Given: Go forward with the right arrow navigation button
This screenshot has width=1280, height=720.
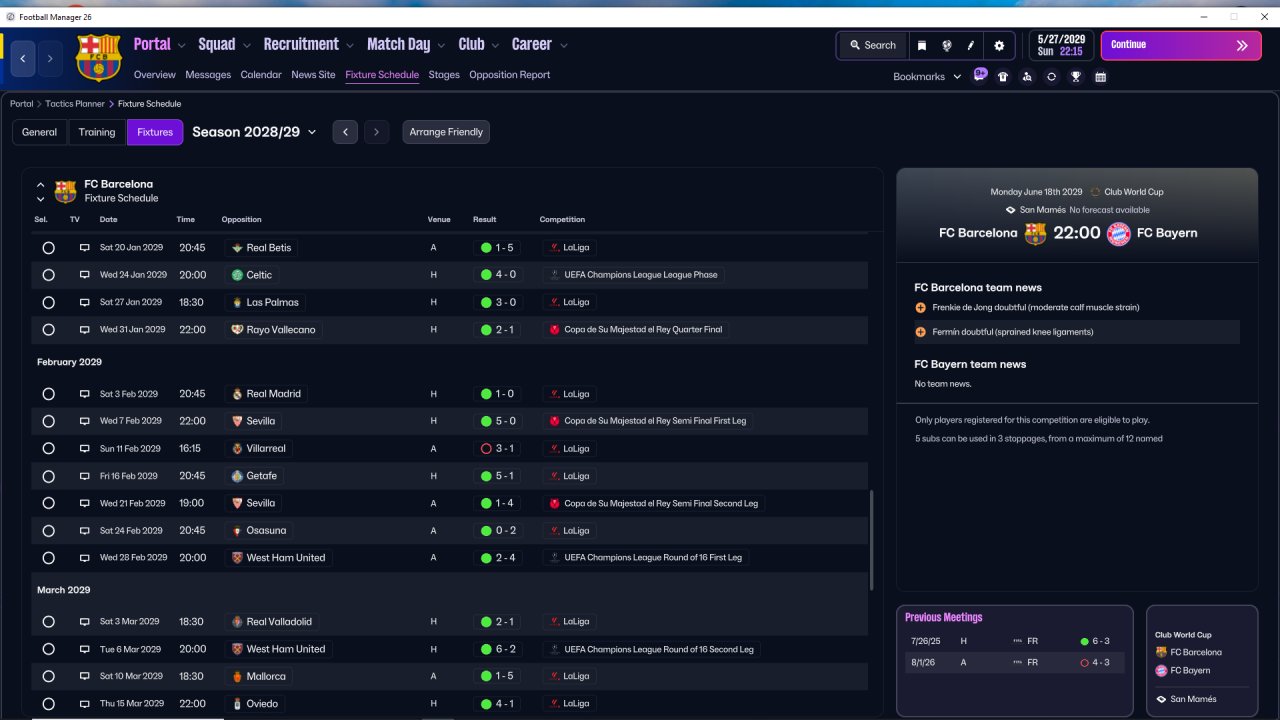Looking at the screenshot, I should pyautogui.click(x=50, y=59).
